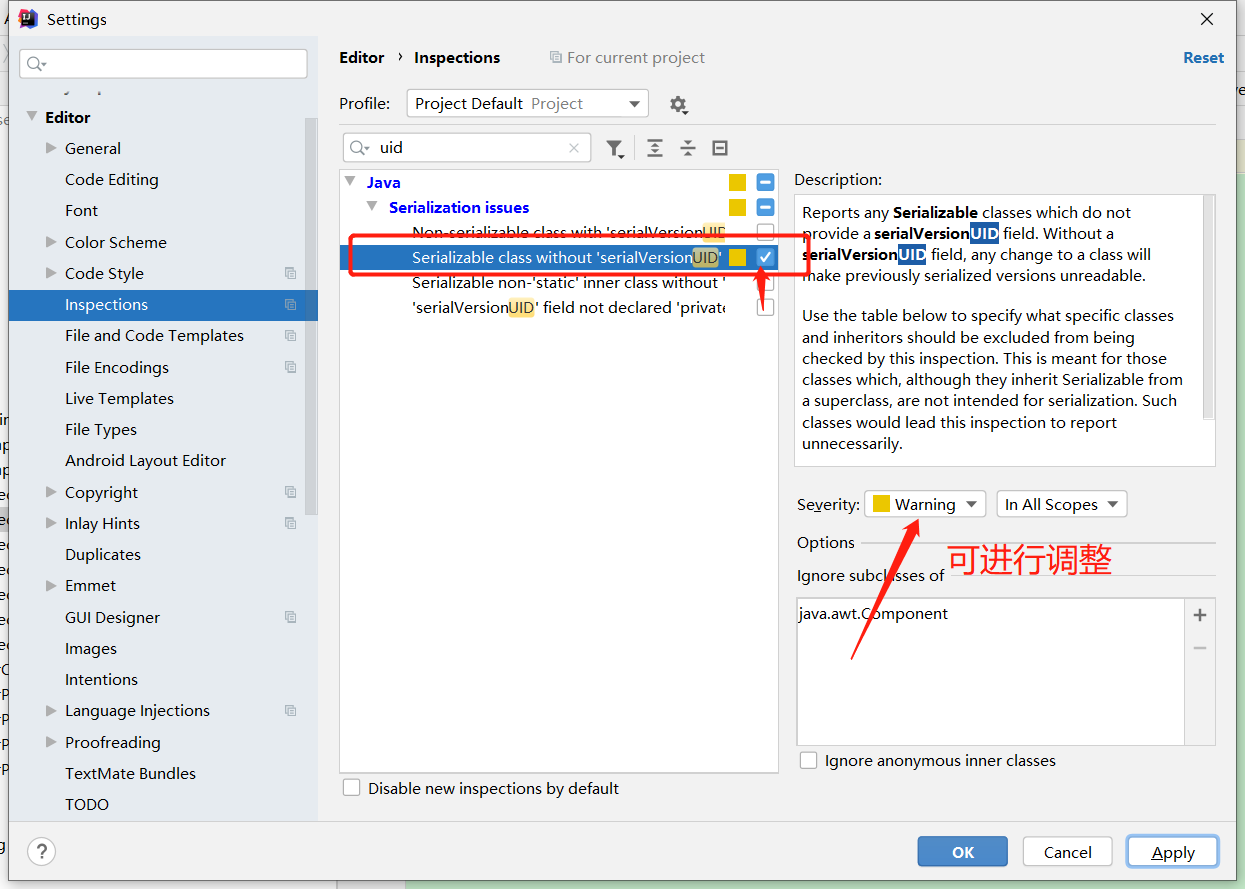Click the yellow severity swatch on the selected inspection
Viewport: 1245px width, 889px height.
click(739, 257)
